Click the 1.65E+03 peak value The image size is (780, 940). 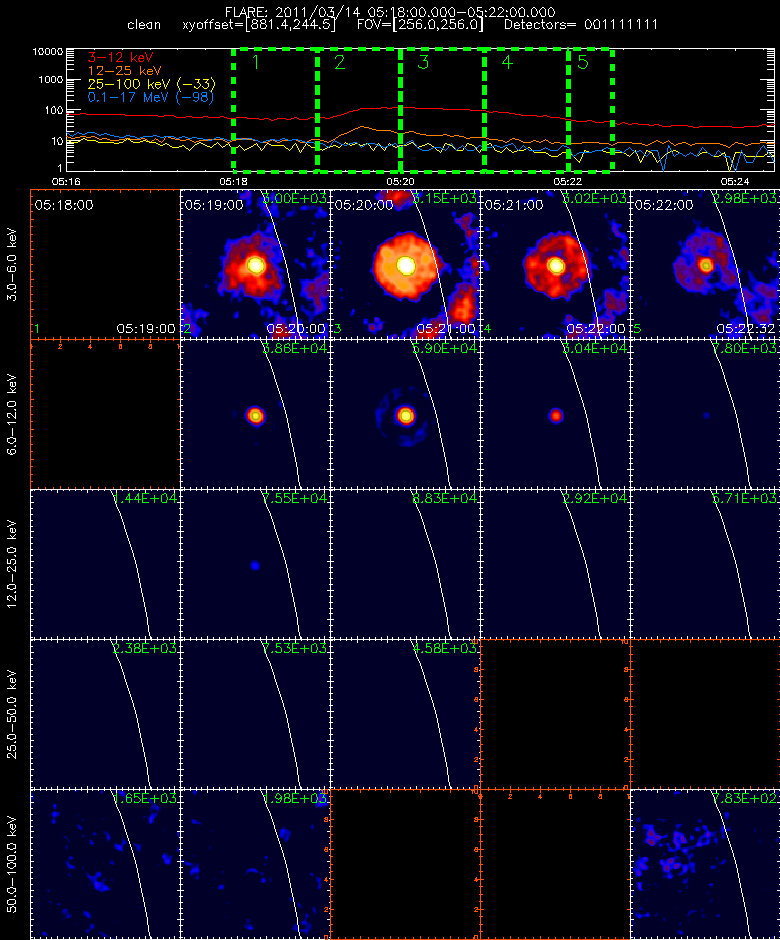point(146,798)
